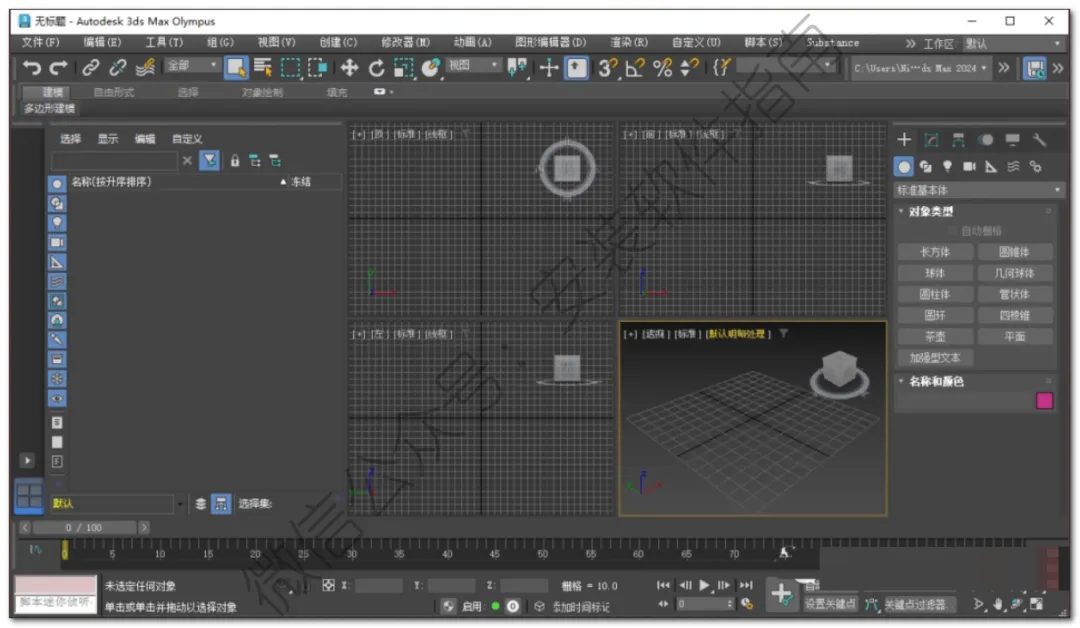
Task: Open the Create panel plus tab
Action: [904, 140]
